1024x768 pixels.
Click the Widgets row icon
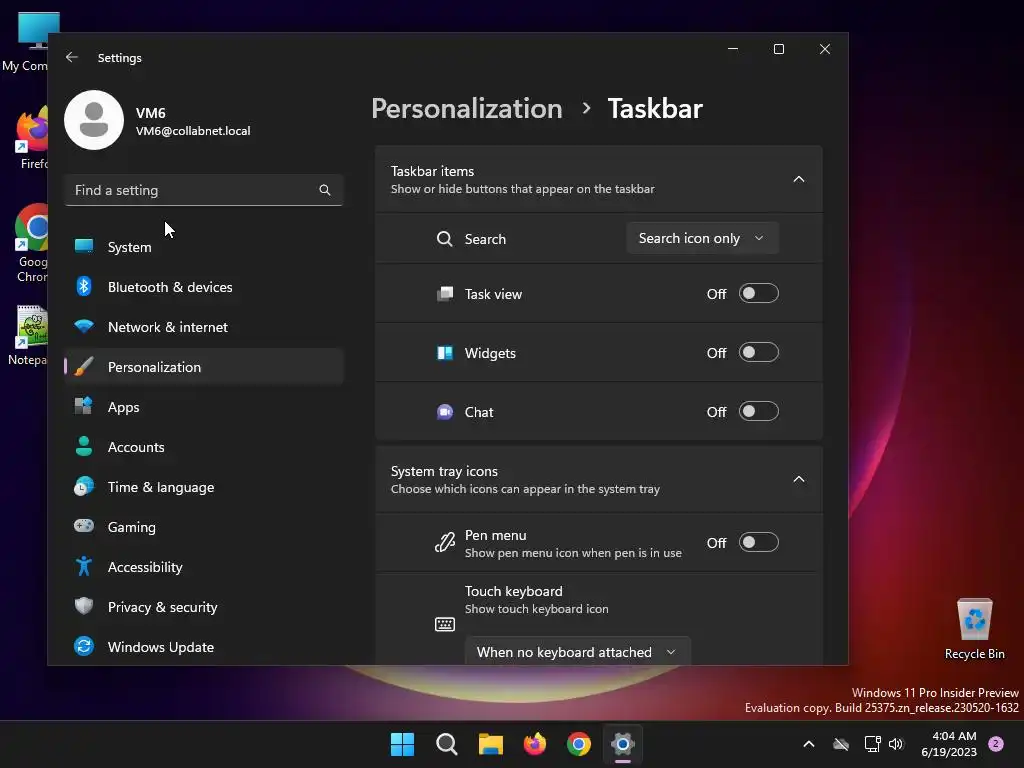tap(444, 353)
